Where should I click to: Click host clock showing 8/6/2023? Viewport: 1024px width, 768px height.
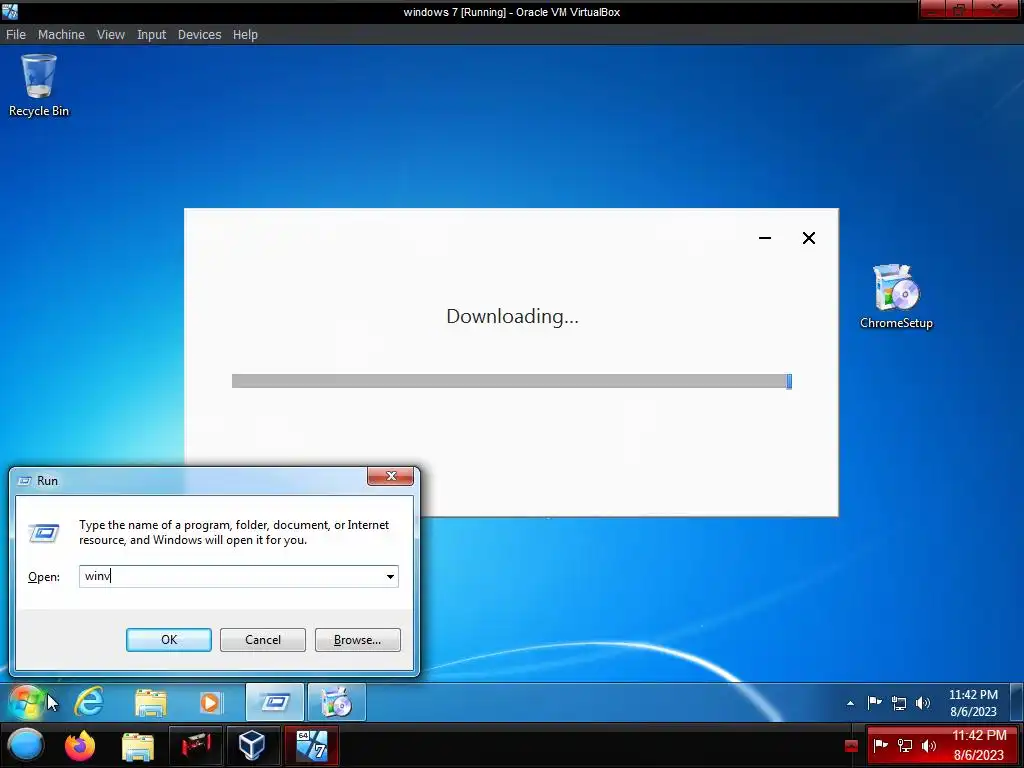click(x=978, y=756)
